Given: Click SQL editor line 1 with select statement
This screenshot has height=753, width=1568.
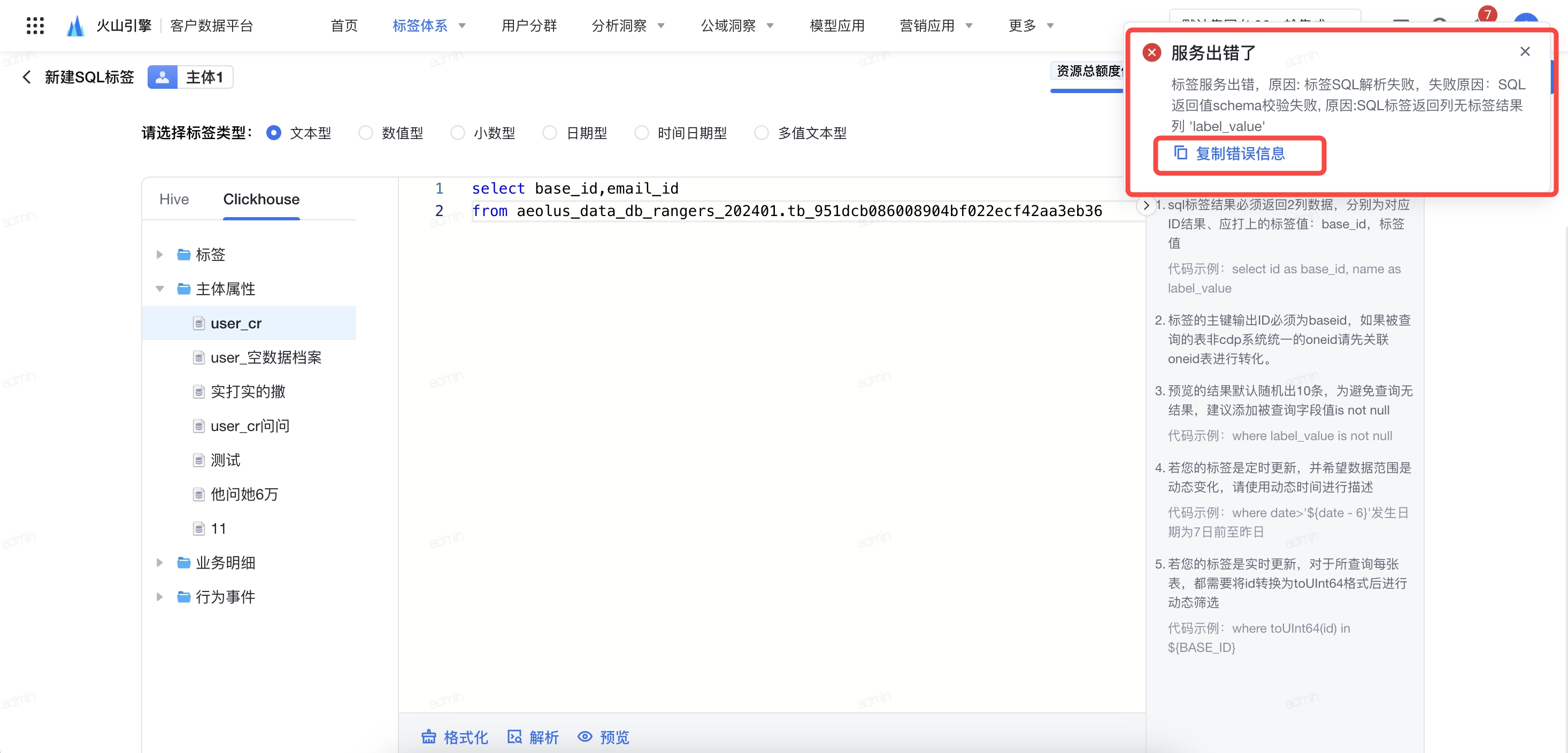Looking at the screenshot, I should tap(575, 188).
